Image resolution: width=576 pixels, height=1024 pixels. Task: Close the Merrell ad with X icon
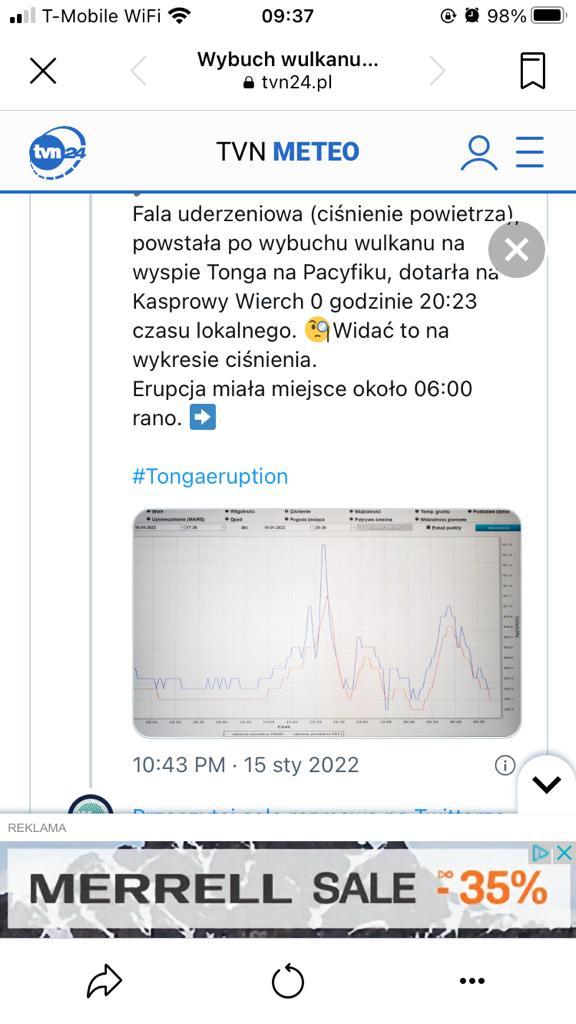click(x=565, y=852)
